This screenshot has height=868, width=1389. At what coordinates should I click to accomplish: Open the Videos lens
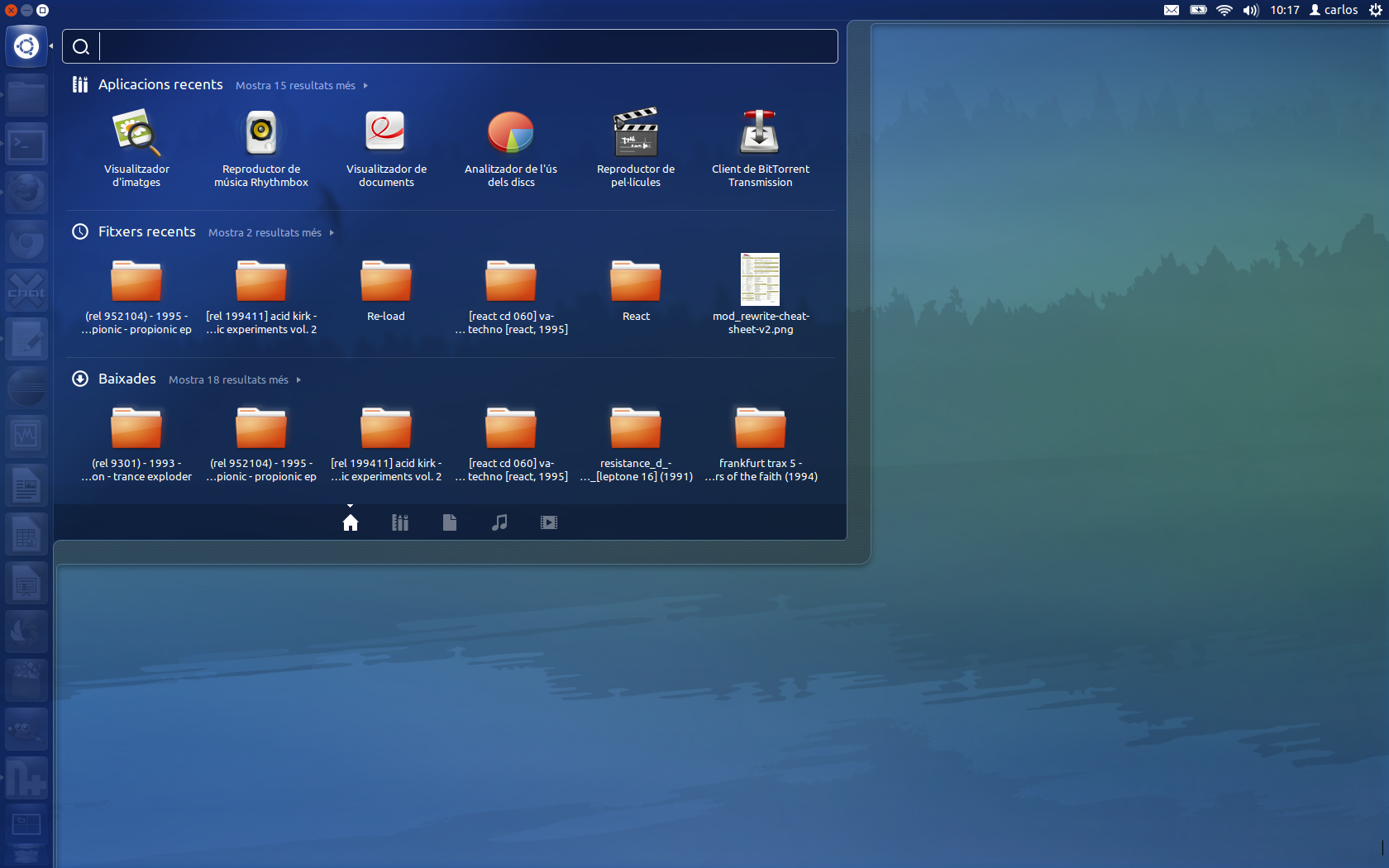pyautogui.click(x=548, y=522)
